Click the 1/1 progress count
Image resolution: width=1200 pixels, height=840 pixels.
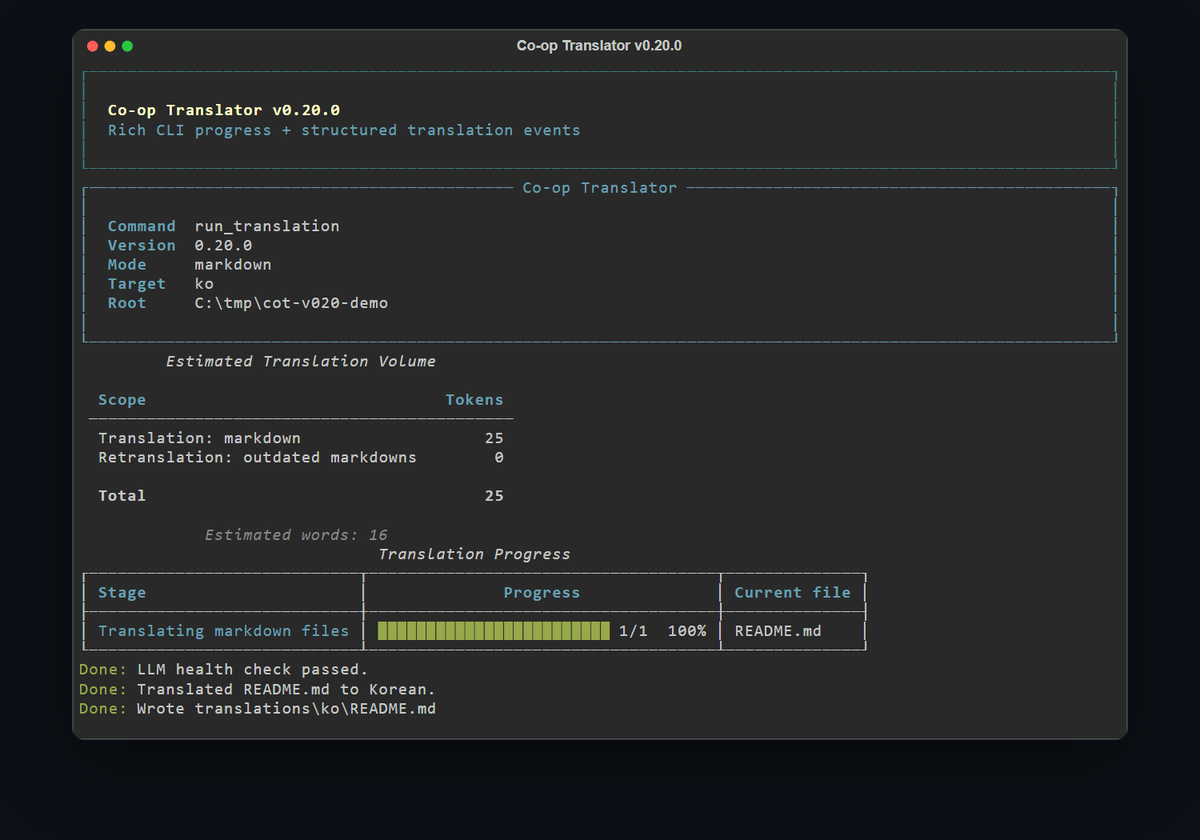tap(634, 631)
